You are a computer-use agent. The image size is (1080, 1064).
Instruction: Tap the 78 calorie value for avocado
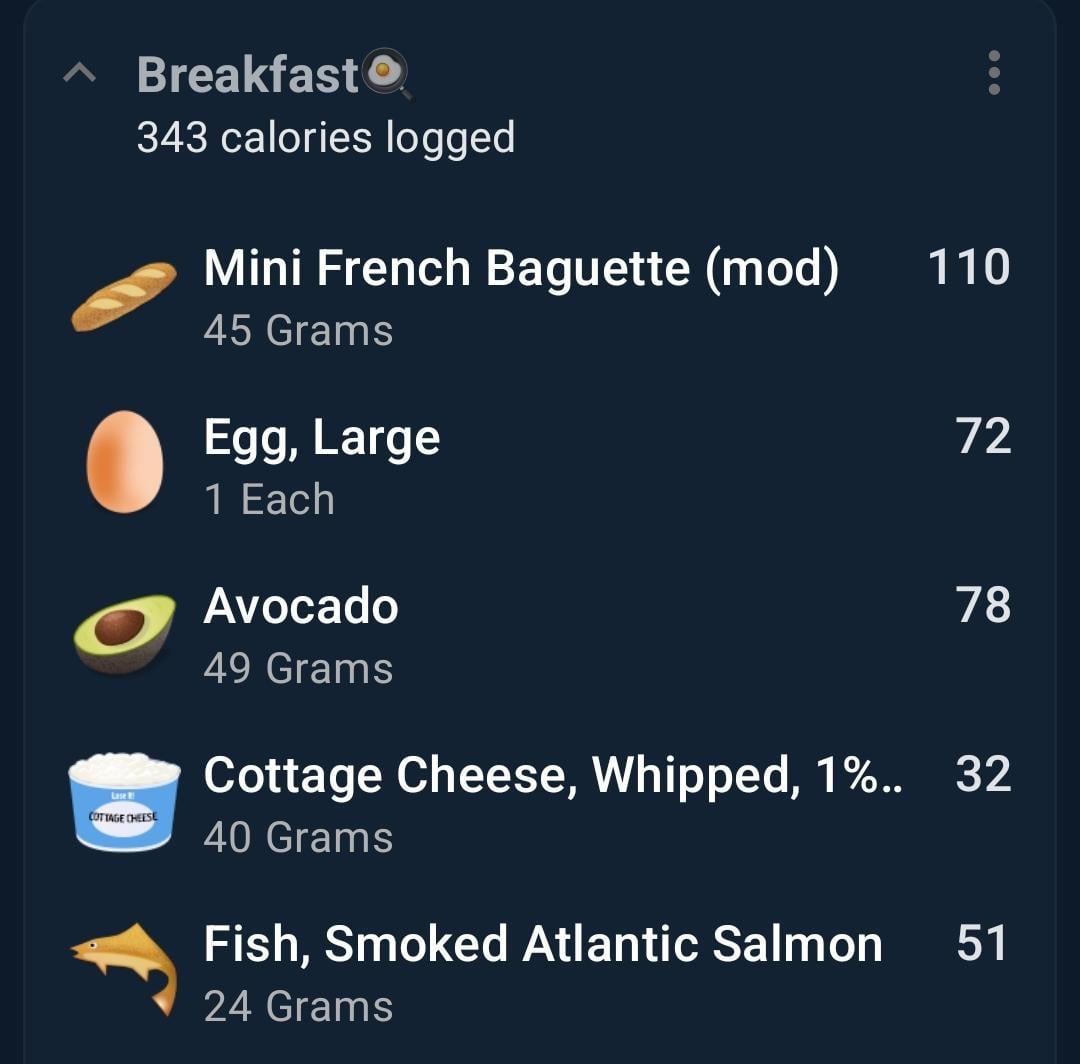(984, 605)
